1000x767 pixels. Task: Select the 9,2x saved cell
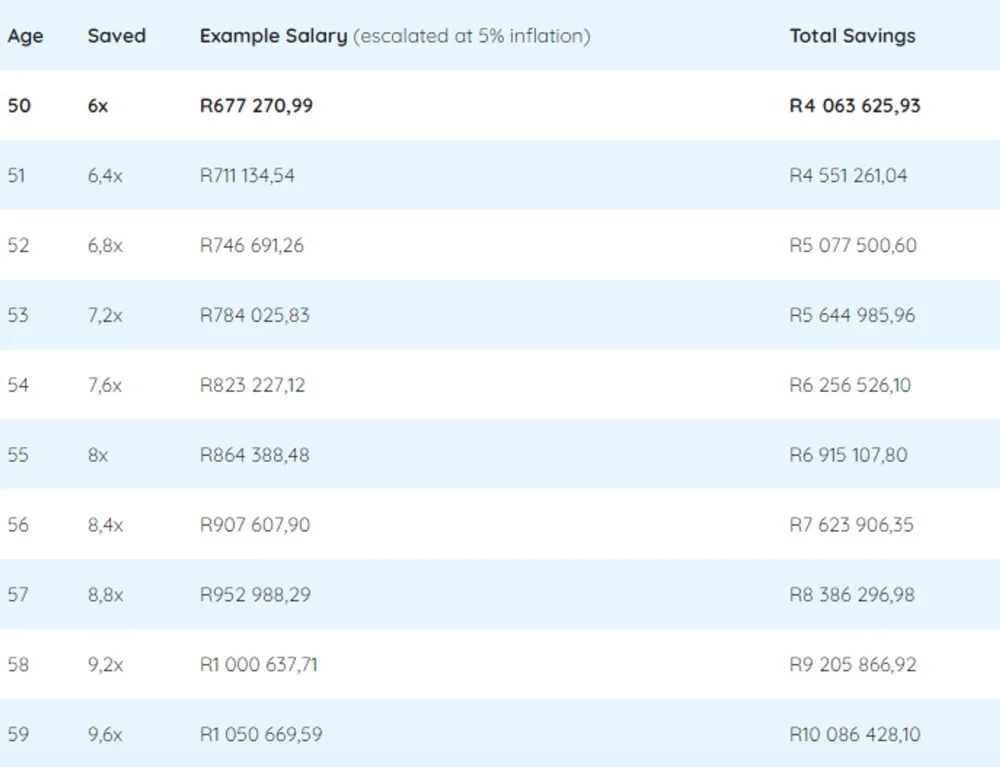coord(105,664)
